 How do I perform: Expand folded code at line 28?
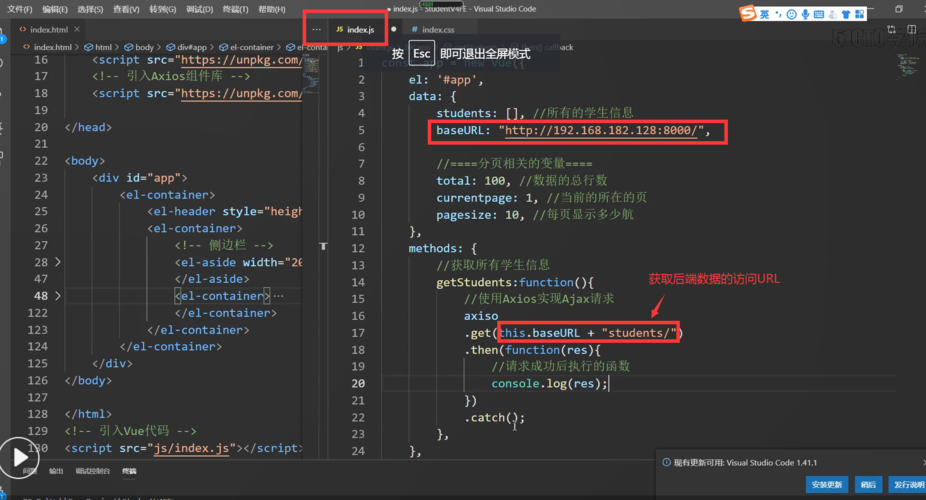coord(58,262)
